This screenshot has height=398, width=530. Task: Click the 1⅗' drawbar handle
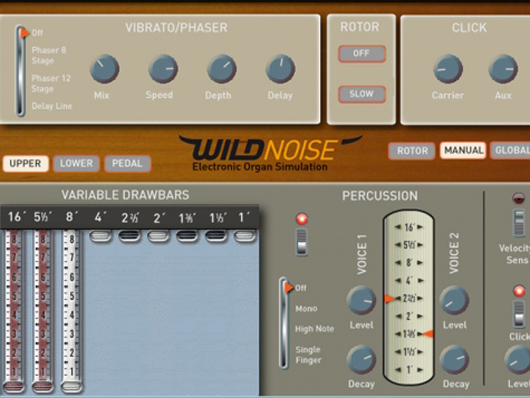pos(187,236)
